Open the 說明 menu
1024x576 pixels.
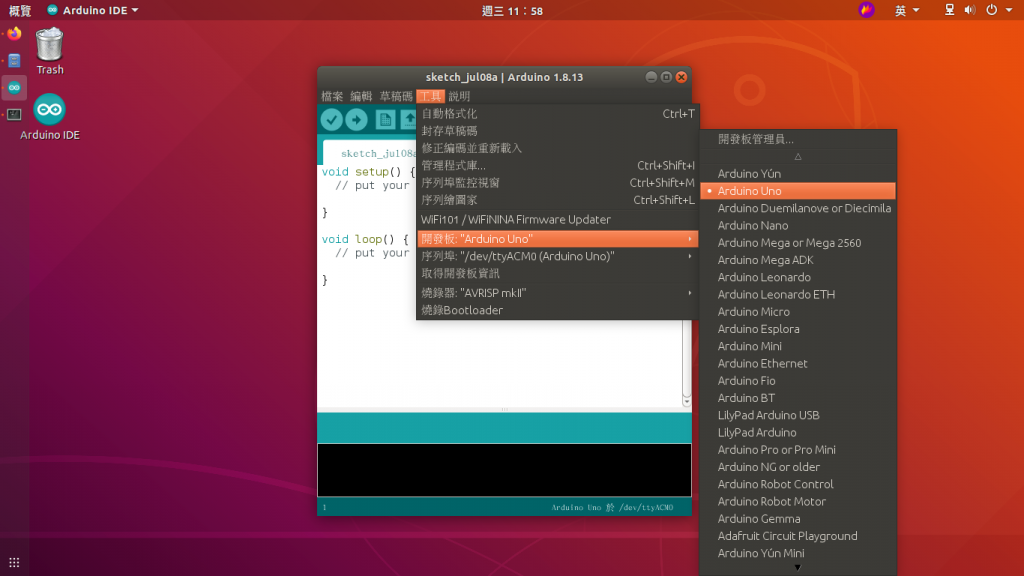459,96
